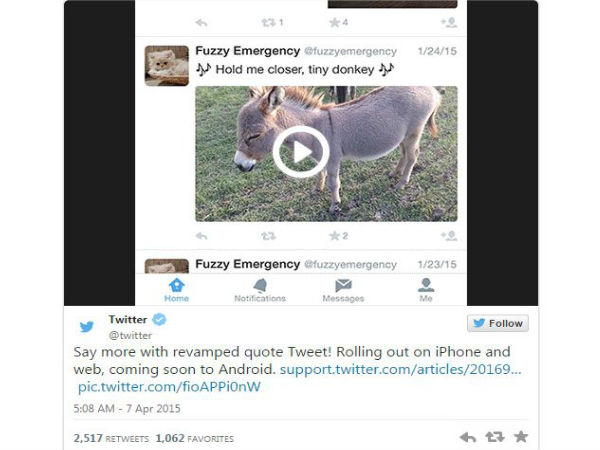Open the pic.twitter.com/fioAPPi0nW link
600x450 pixels.
(x=169, y=386)
